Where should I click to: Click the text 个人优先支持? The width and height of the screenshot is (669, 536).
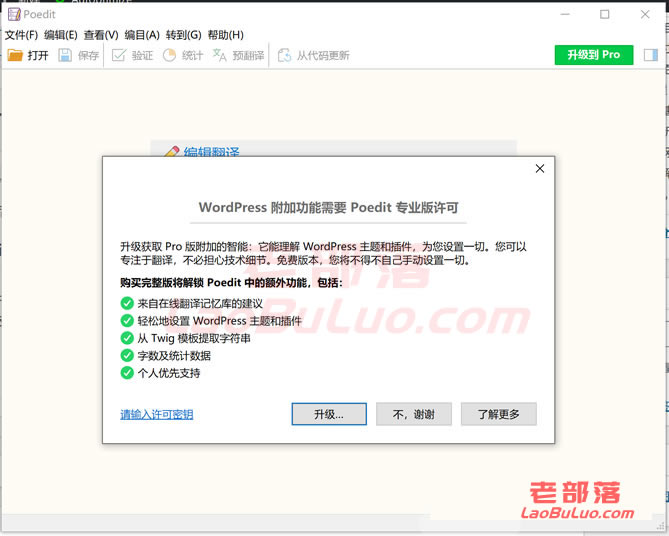click(x=169, y=373)
